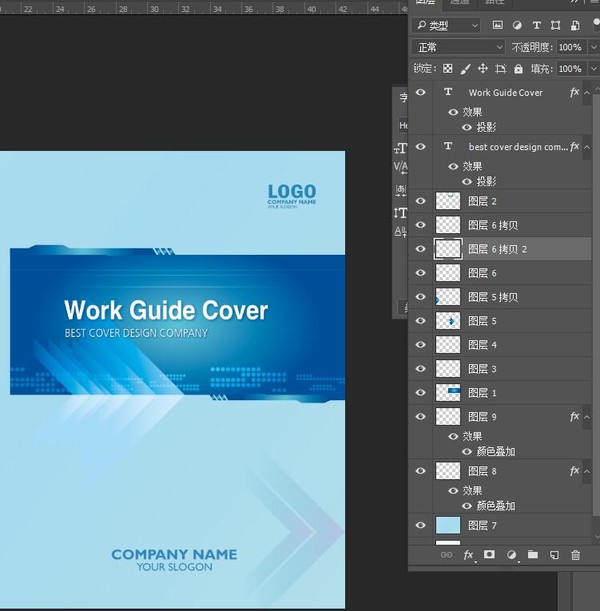Click fx badge on Work Guide Cover layer
Viewport: 600px width, 611px height.
click(x=574, y=92)
